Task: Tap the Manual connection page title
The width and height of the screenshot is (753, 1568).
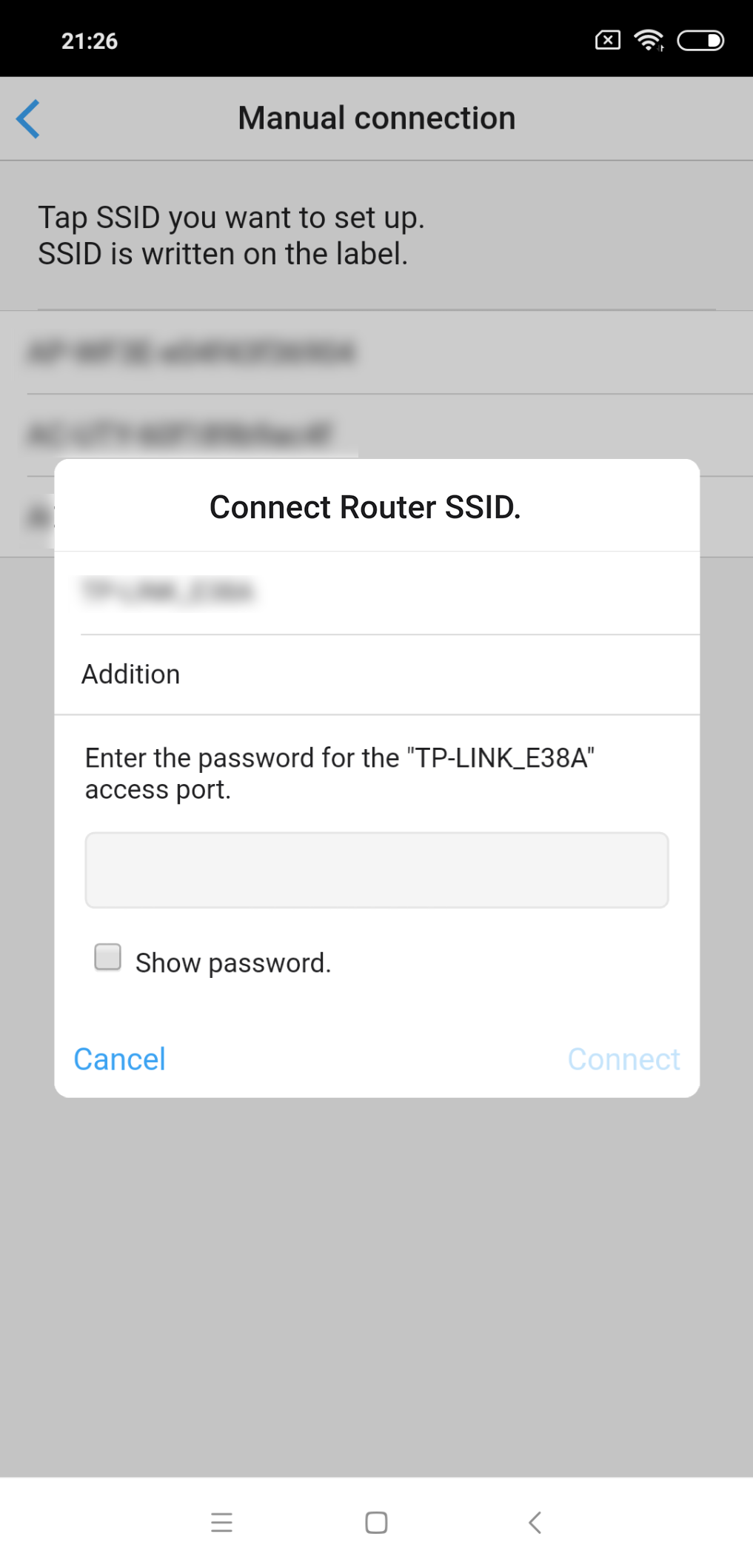Action: pyautogui.click(x=376, y=118)
